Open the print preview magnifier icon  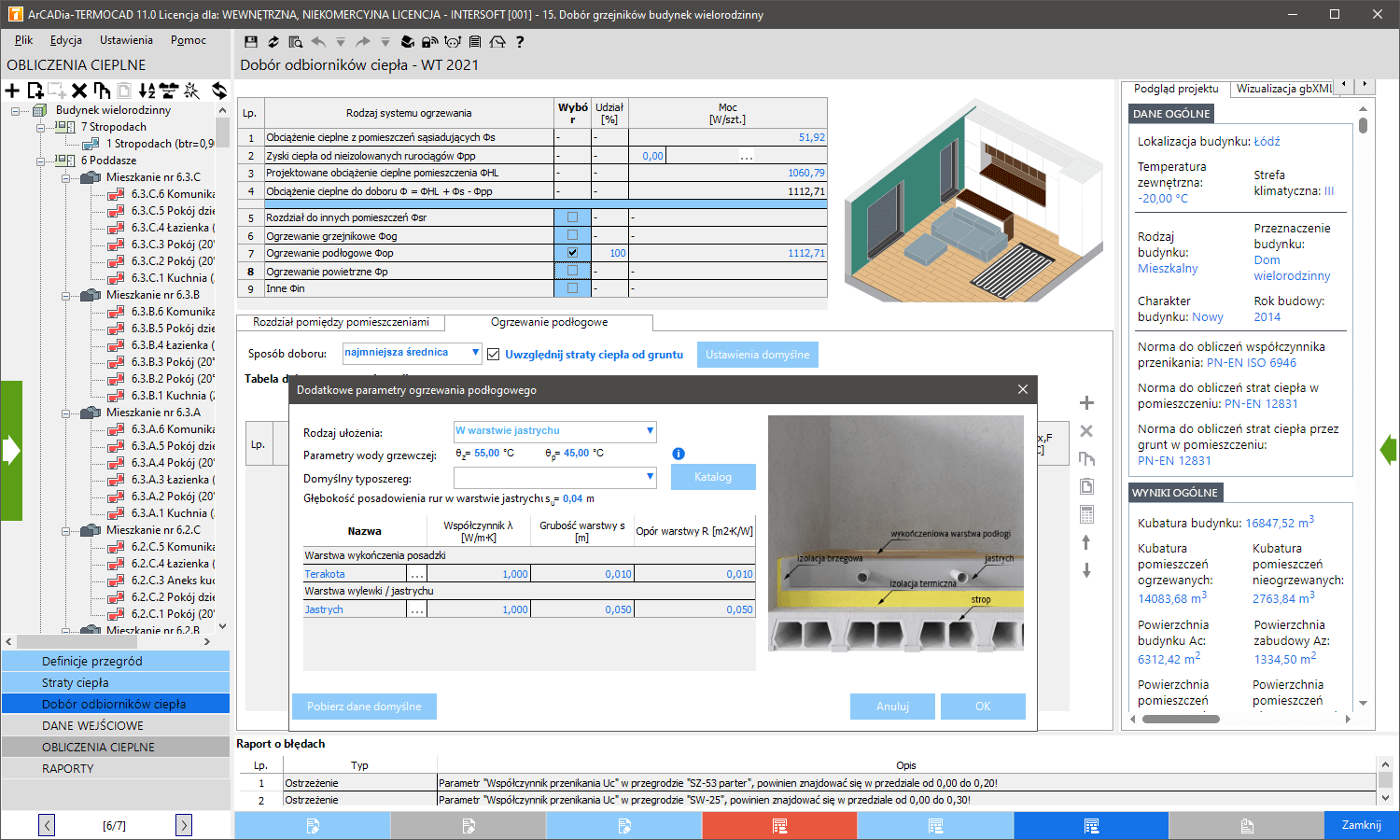(296, 42)
